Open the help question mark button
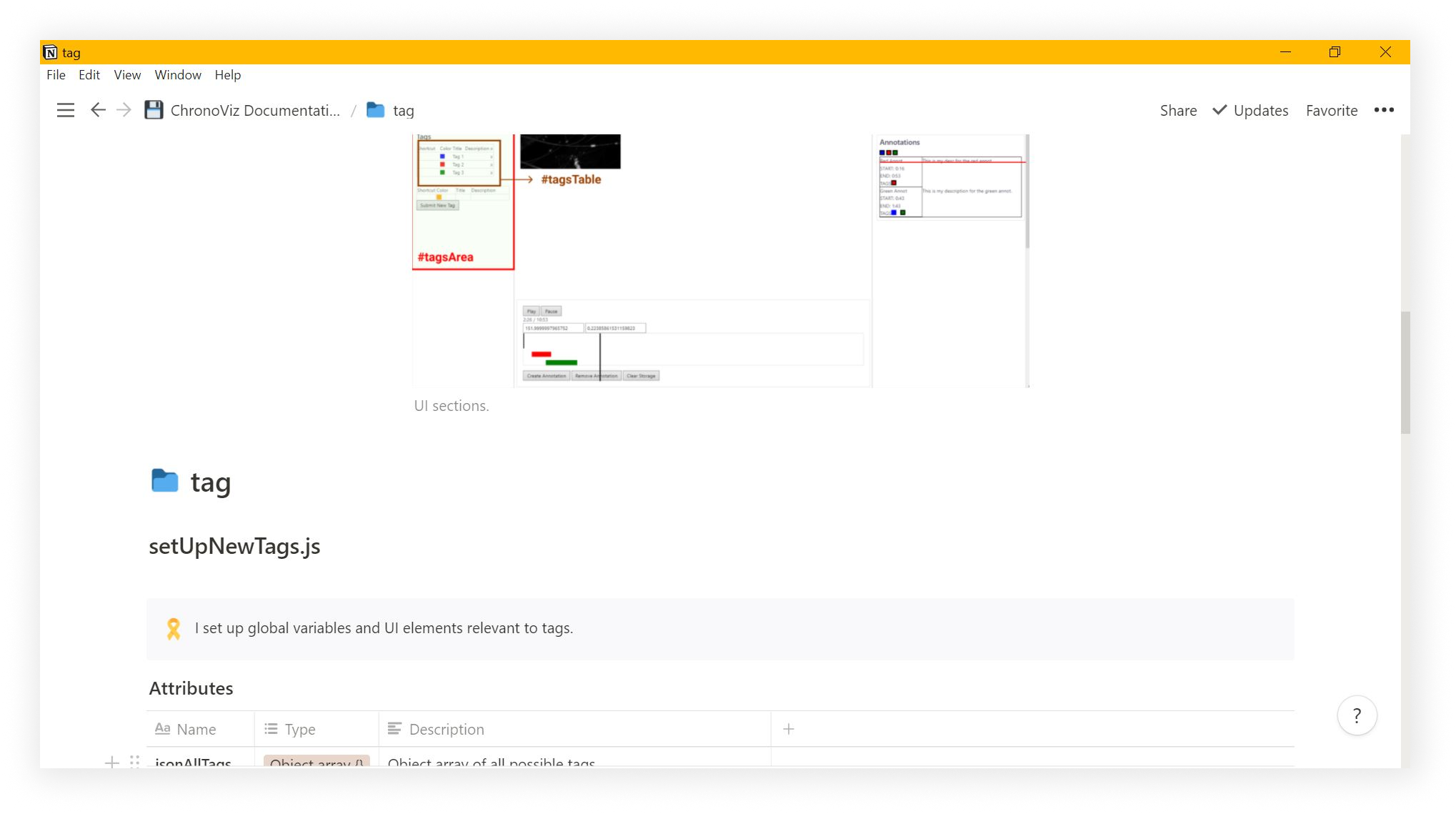 1357,715
